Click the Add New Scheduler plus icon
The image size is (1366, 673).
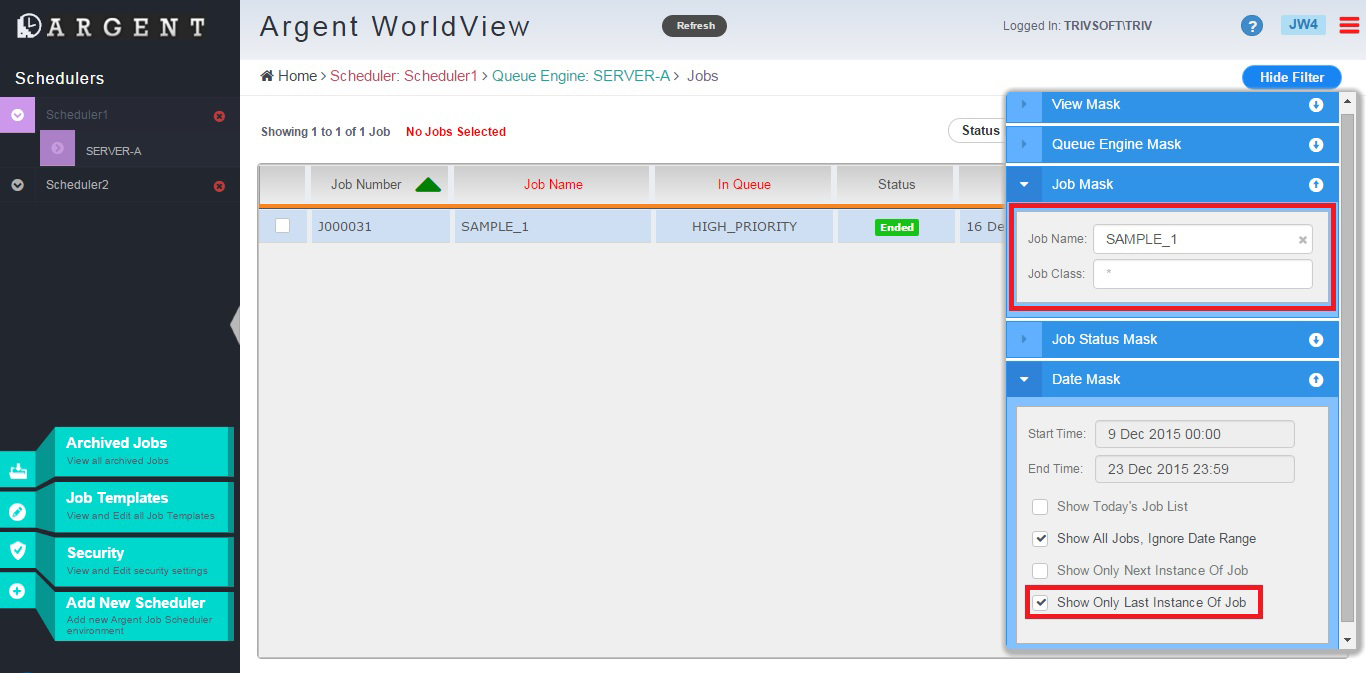point(17,591)
